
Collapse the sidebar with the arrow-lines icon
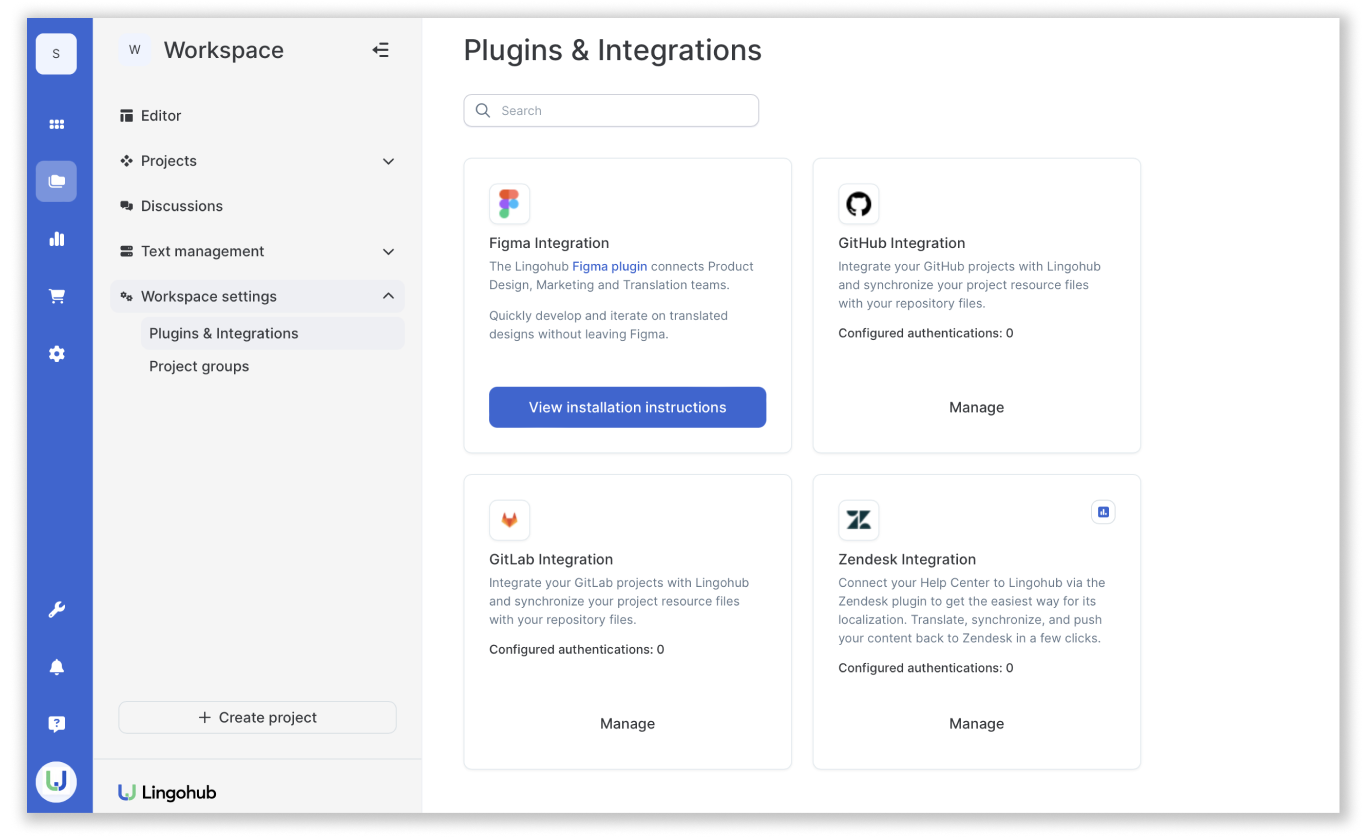[x=380, y=50]
